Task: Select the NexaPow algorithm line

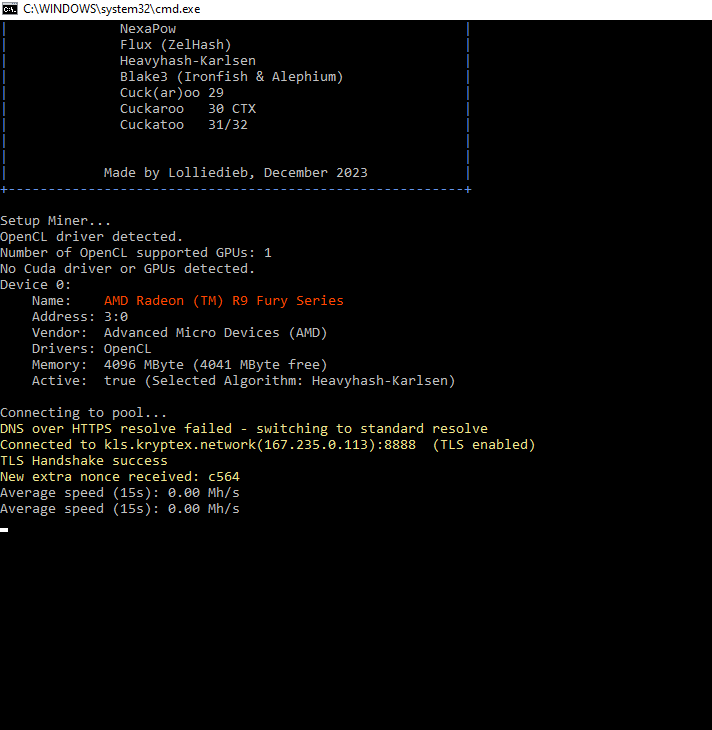Action: coord(148,29)
